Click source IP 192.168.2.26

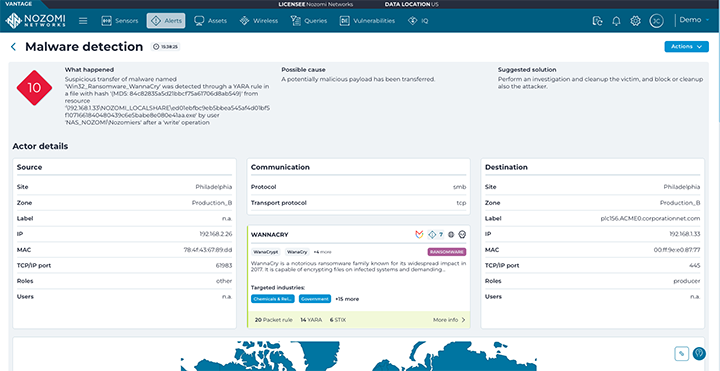pos(215,234)
